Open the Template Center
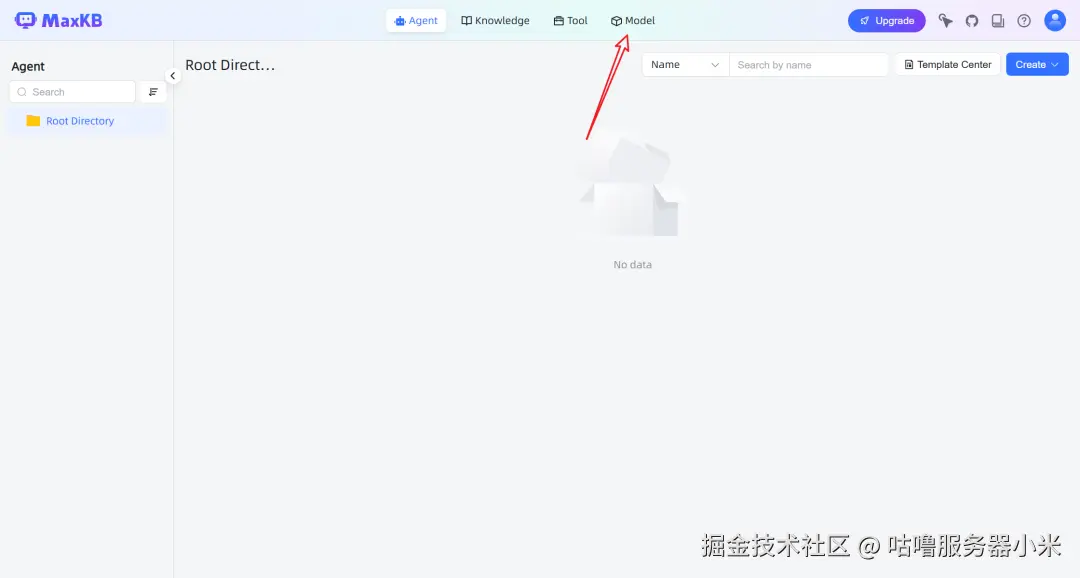Image resolution: width=1080 pixels, height=578 pixels. (x=946, y=64)
